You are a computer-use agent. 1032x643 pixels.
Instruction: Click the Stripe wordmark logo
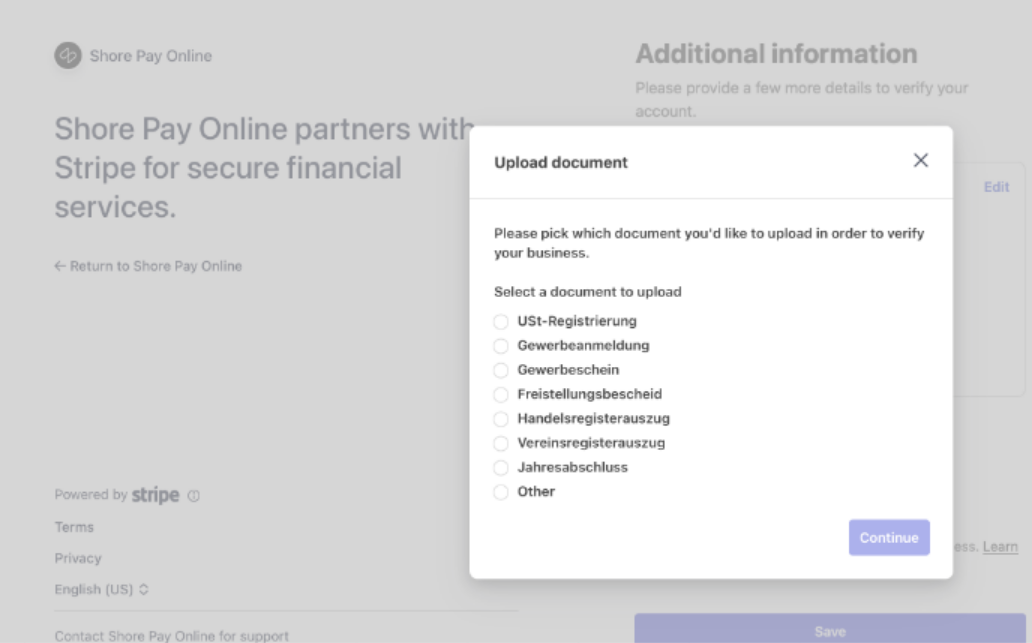[x=155, y=495]
